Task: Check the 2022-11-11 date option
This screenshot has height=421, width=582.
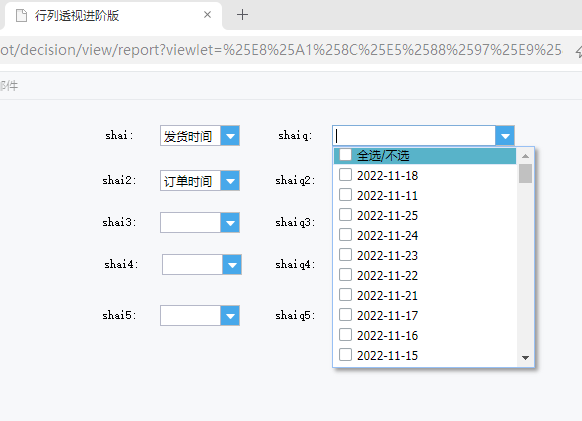Action: (x=345, y=195)
